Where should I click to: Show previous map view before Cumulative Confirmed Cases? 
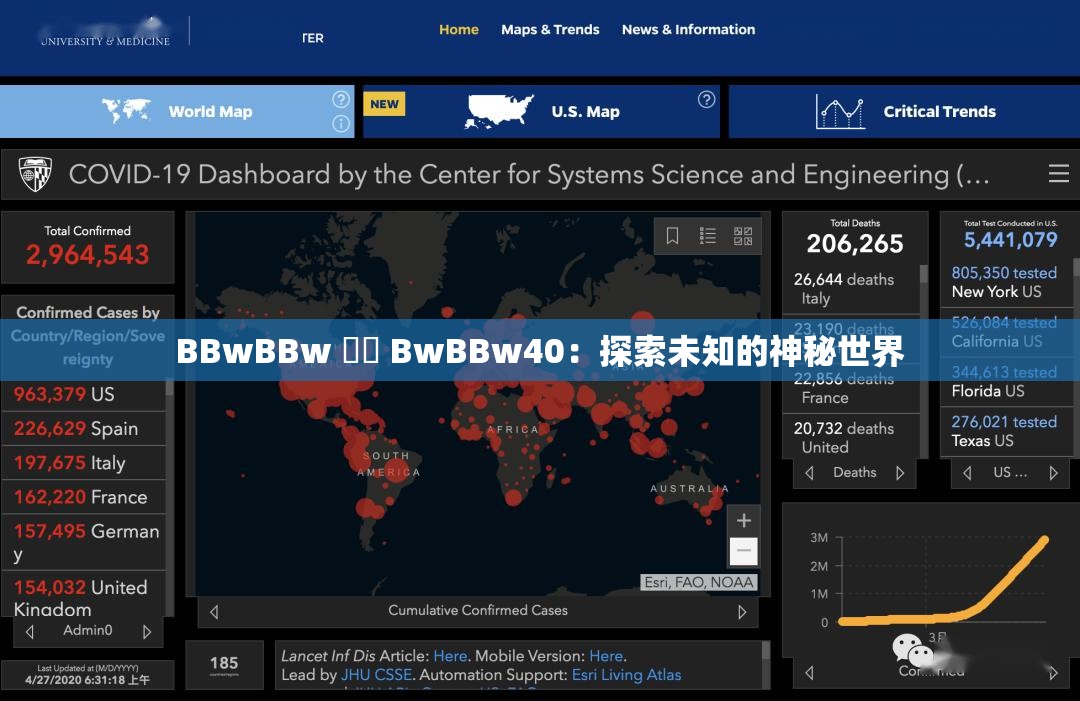(214, 612)
